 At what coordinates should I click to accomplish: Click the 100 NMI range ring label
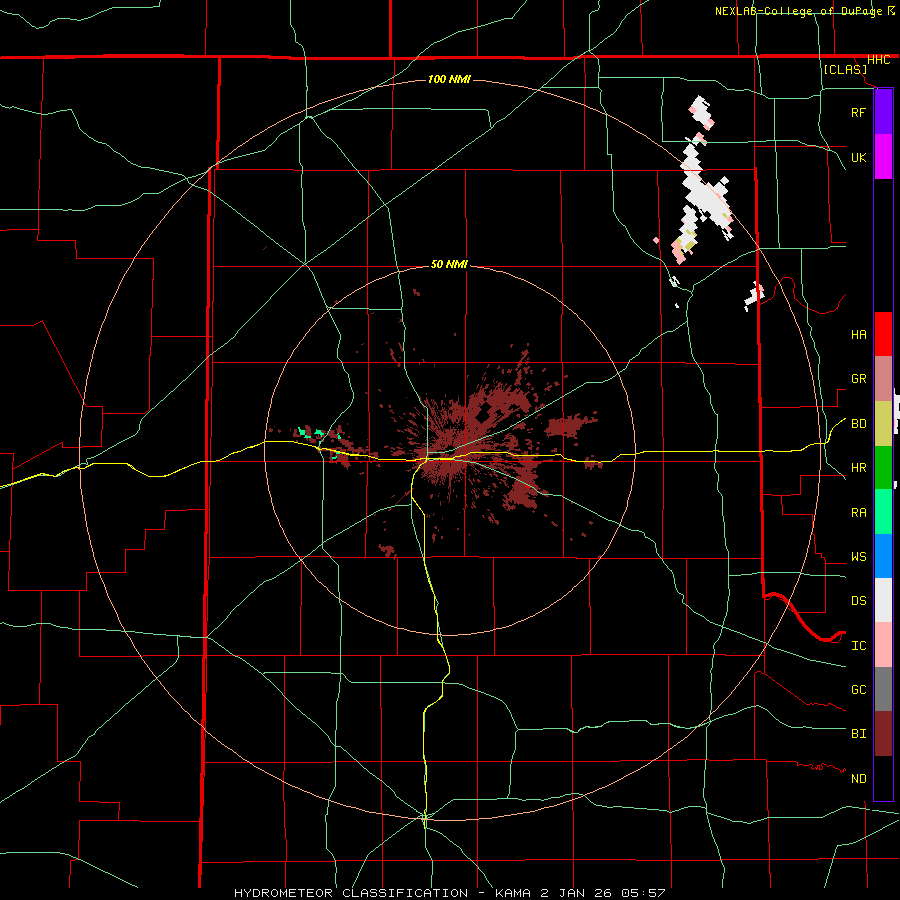pyautogui.click(x=449, y=79)
